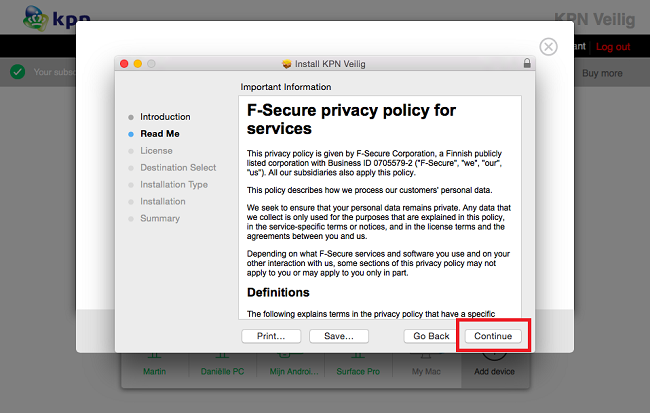650x413 pixels.
Task: Click the lock icon in the installer title bar
Action: (527, 64)
